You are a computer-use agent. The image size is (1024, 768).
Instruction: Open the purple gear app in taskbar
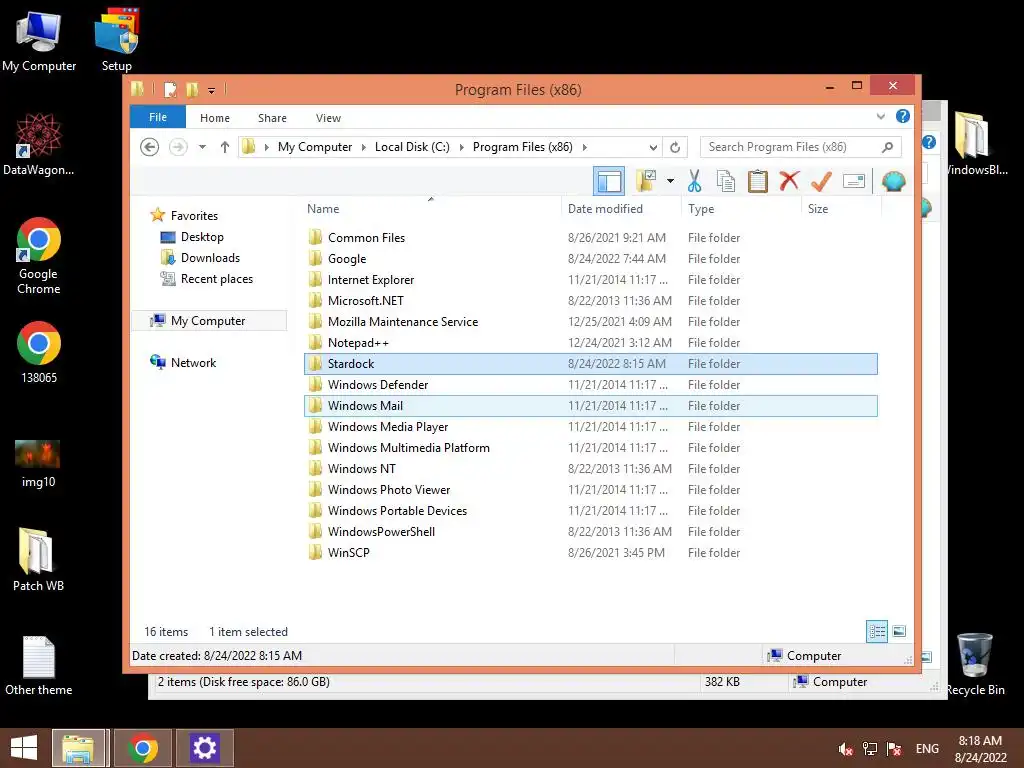click(x=204, y=748)
